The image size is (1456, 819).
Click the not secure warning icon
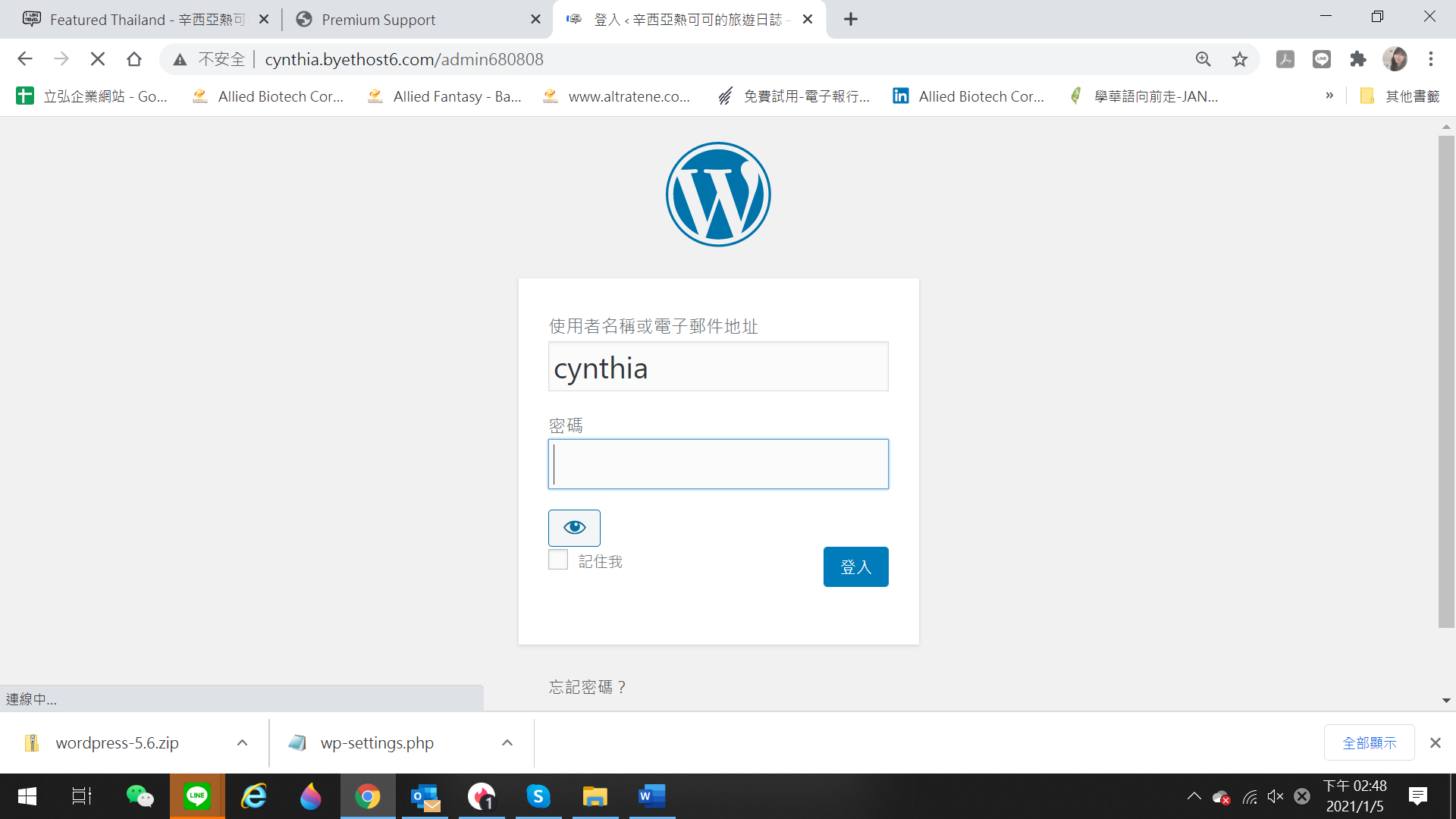(x=180, y=59)
